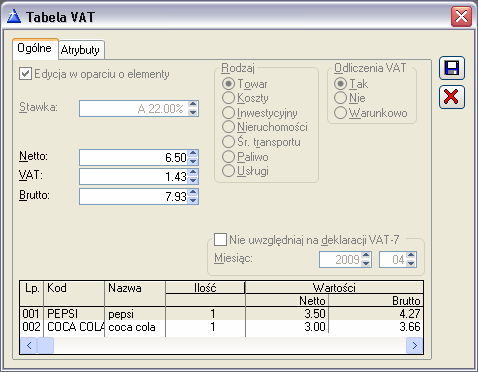Viewport: 478px width, 372px height.
Task: Select the PEPSI row in the table
Action: tap(221, 314)
